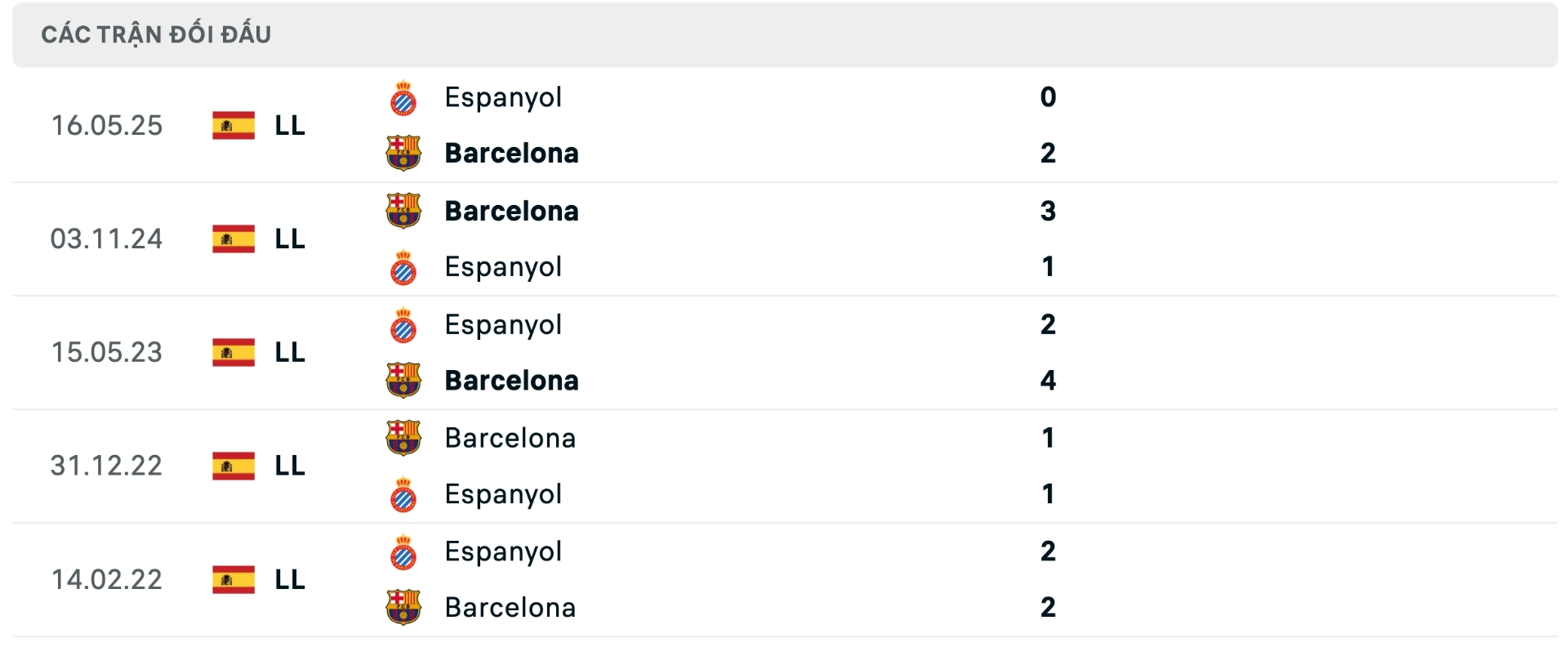This screenshot has width=1568, height=647.
Task: Click the Barcelona crest in the 03.11.24 match
Action: pos(403,210)
